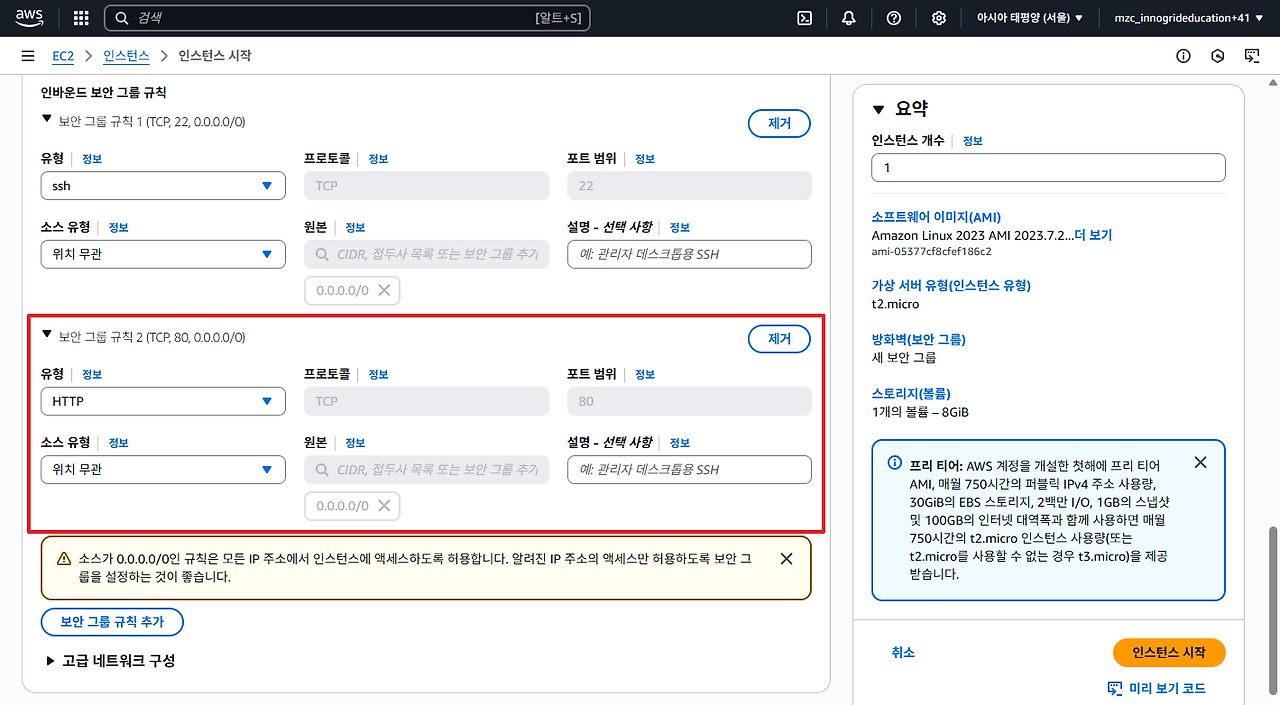
Task: Open the services grid menu
Action: pyautogui.click(x=81, y=18)
